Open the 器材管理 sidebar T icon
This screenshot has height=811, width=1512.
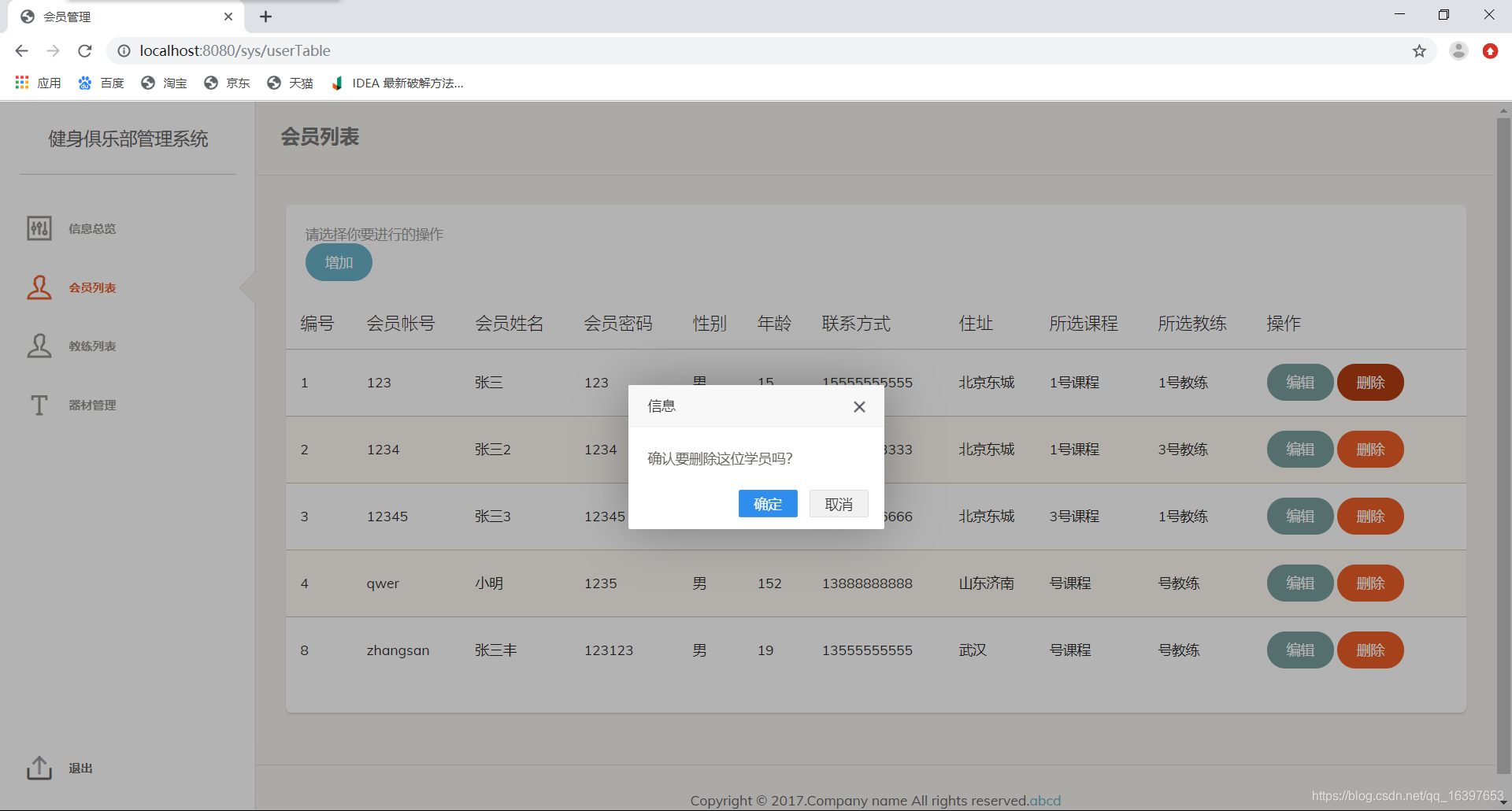click(x=39, y=405)
